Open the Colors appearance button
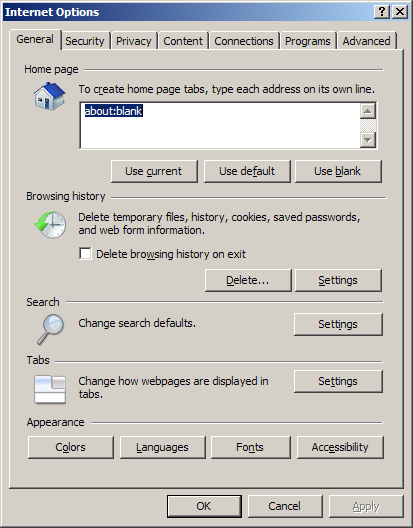Image resolution: width=413 pixels, height=528 pixels. pos(71,447)
